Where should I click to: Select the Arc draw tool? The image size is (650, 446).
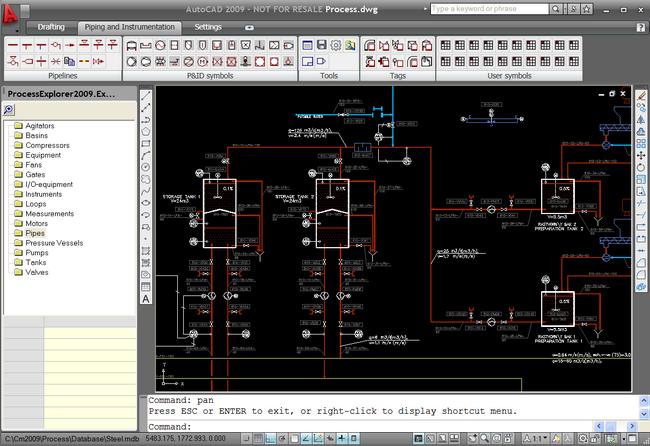(146, 155)
